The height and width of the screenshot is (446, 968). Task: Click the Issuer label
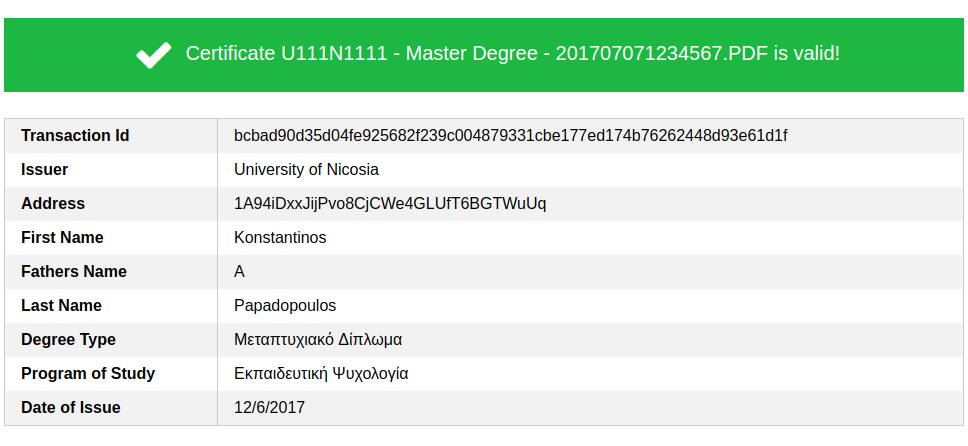(x=44, y=170)
